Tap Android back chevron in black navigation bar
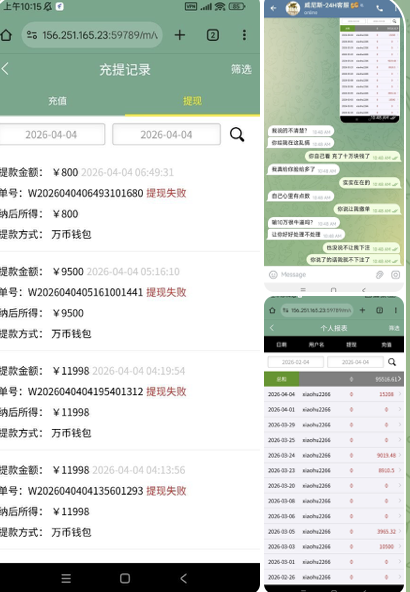The image size is (410, 592). pos(183,578)
